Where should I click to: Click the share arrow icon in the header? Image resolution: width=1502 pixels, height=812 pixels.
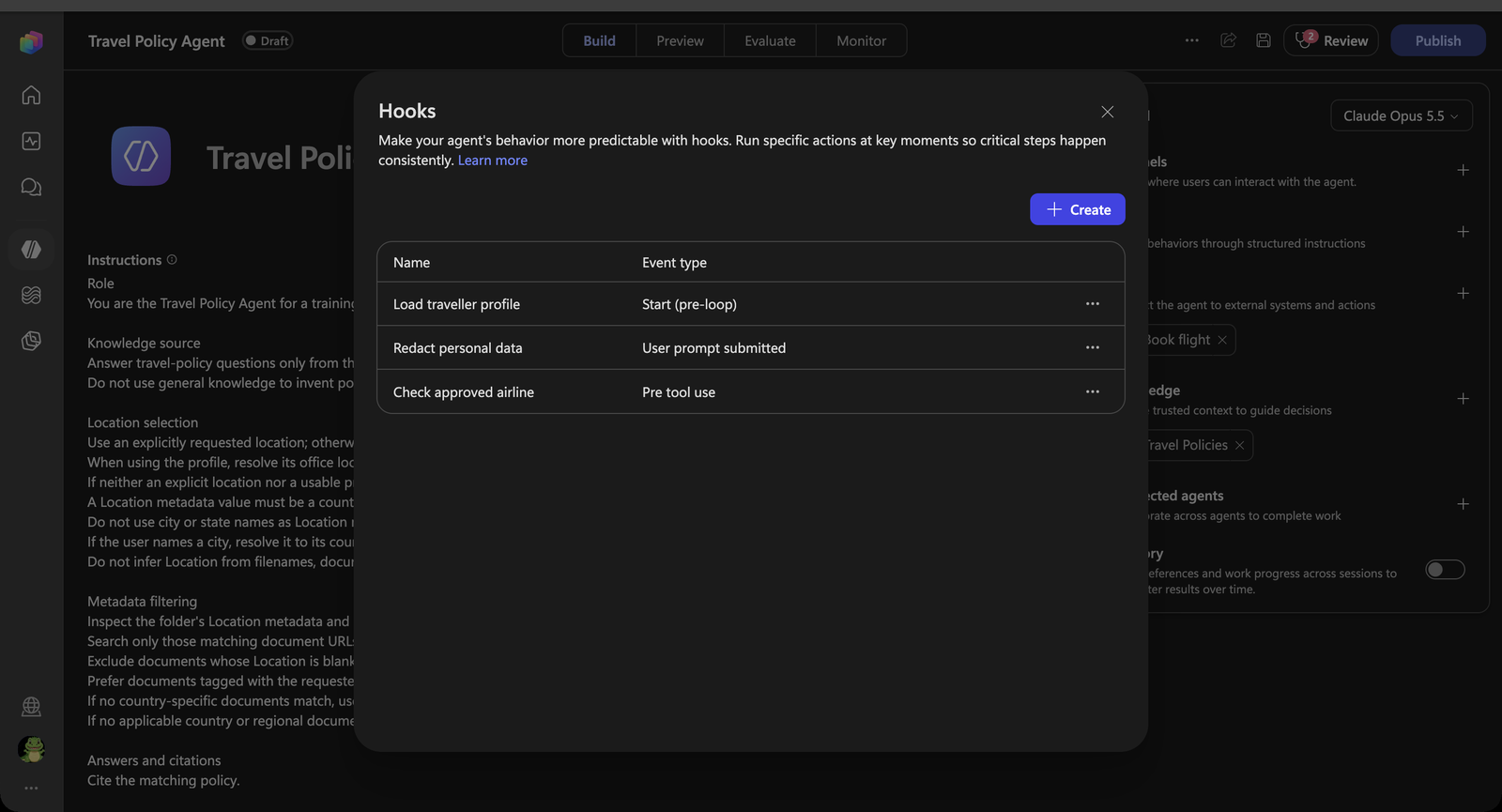coord(1228,40)
